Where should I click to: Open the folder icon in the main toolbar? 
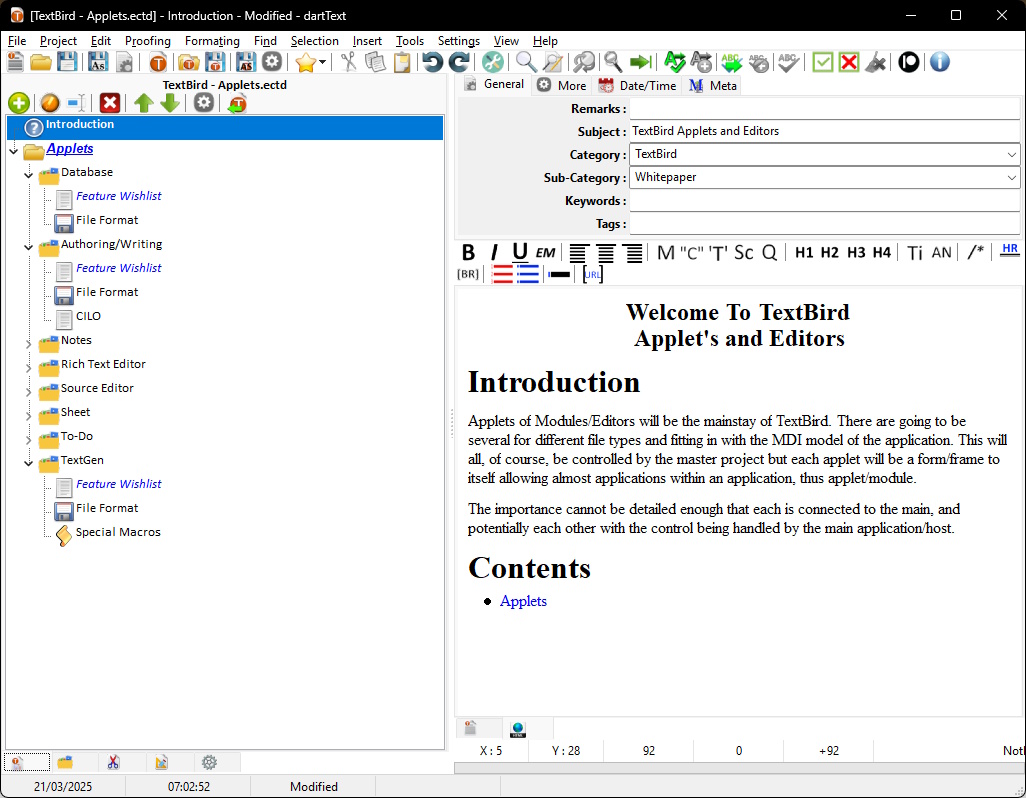pos(41,62)
